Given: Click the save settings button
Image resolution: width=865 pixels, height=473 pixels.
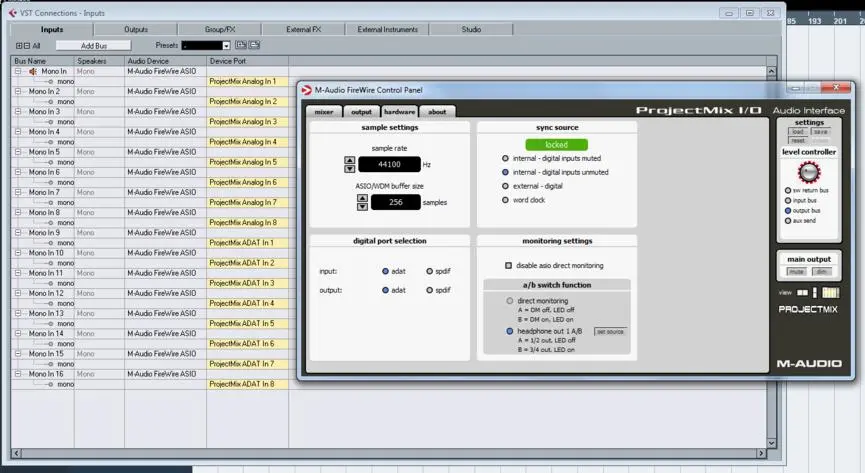Looking at the screenshot, I should click(x=821, y=132).
